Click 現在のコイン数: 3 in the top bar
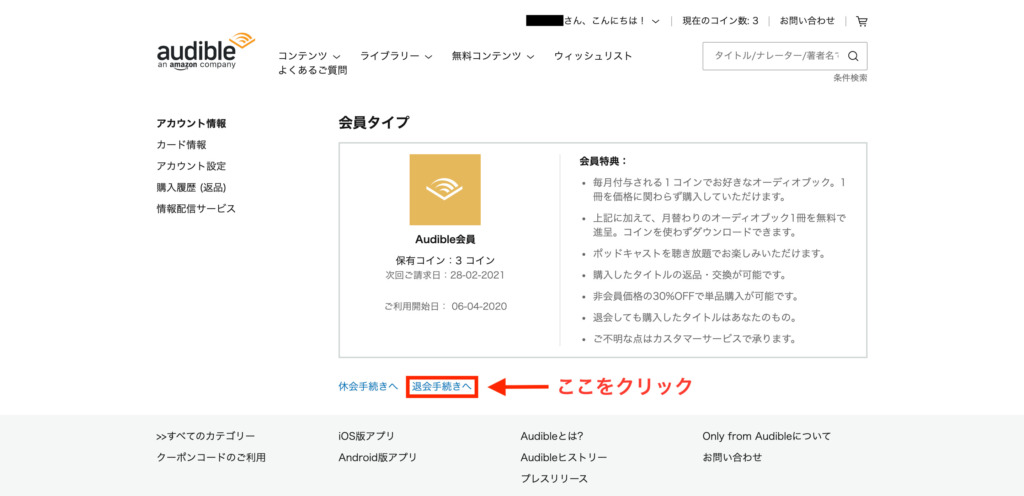The width and height of the screenshot is (1024, 496). [x=720, y=21]
